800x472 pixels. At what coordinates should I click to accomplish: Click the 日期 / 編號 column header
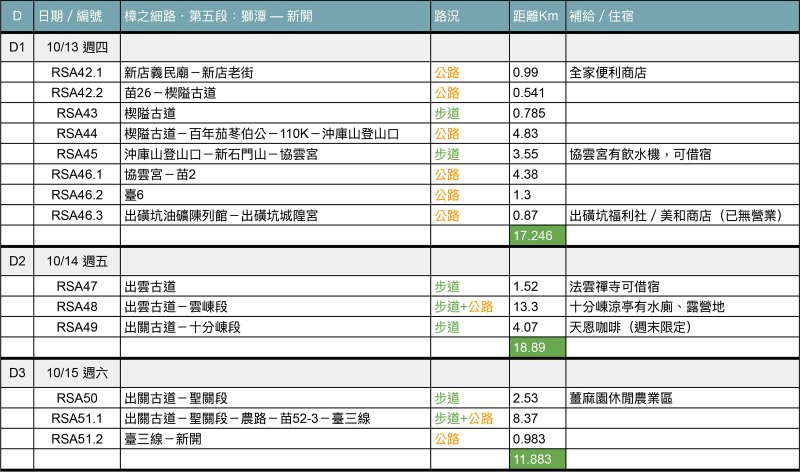coord(75,17)
